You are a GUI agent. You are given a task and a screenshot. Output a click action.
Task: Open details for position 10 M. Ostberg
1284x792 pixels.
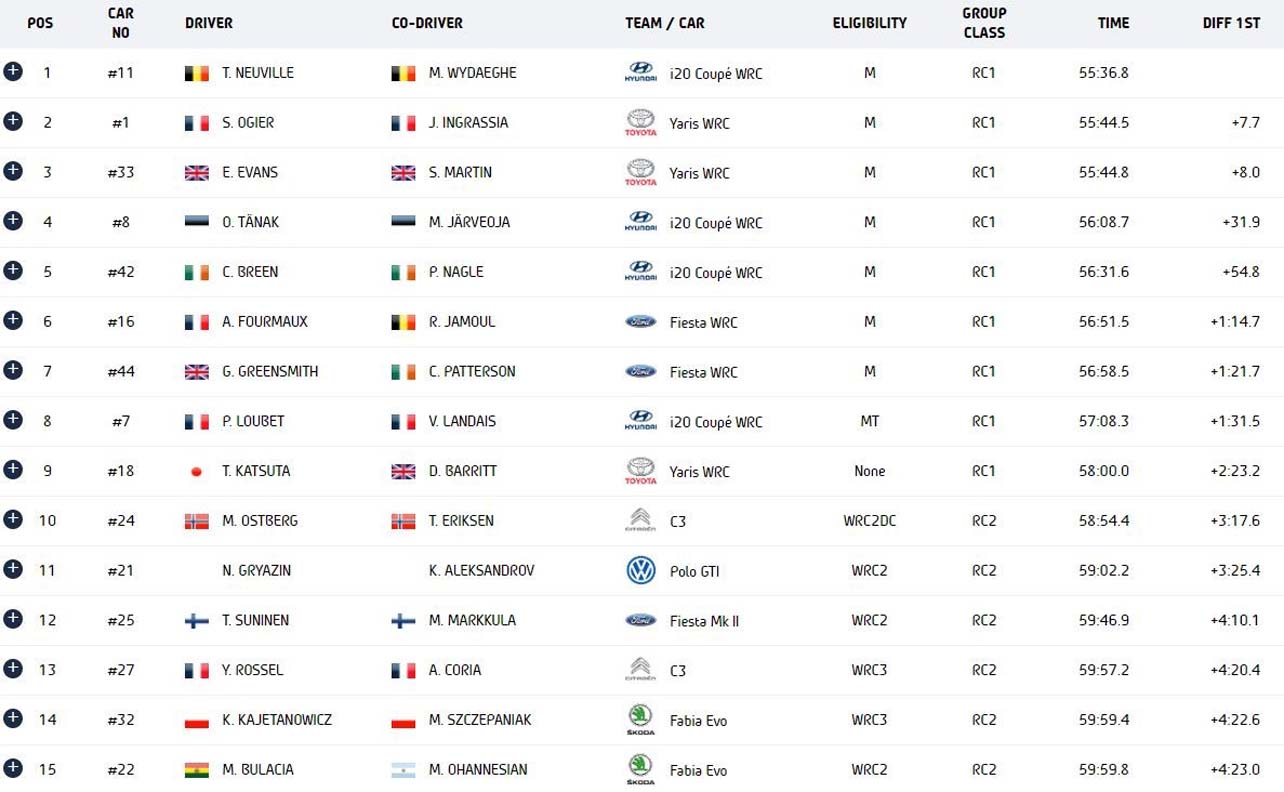pyautogui.click(x=12, y=519)
